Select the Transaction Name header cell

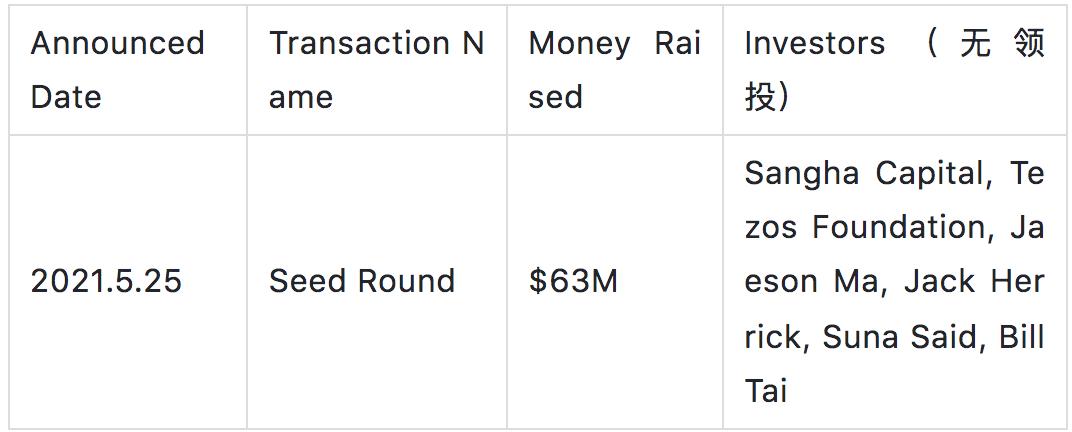click(x=376, y=70)
